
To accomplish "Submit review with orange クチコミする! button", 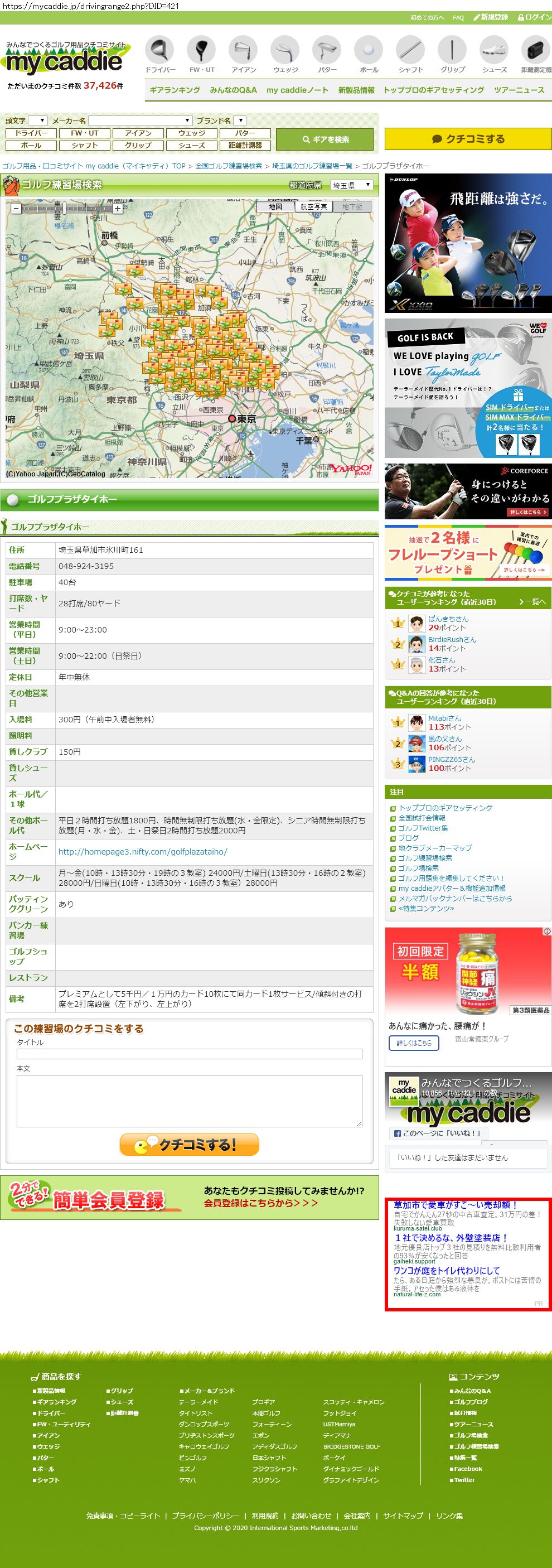I will point(189,1145).
